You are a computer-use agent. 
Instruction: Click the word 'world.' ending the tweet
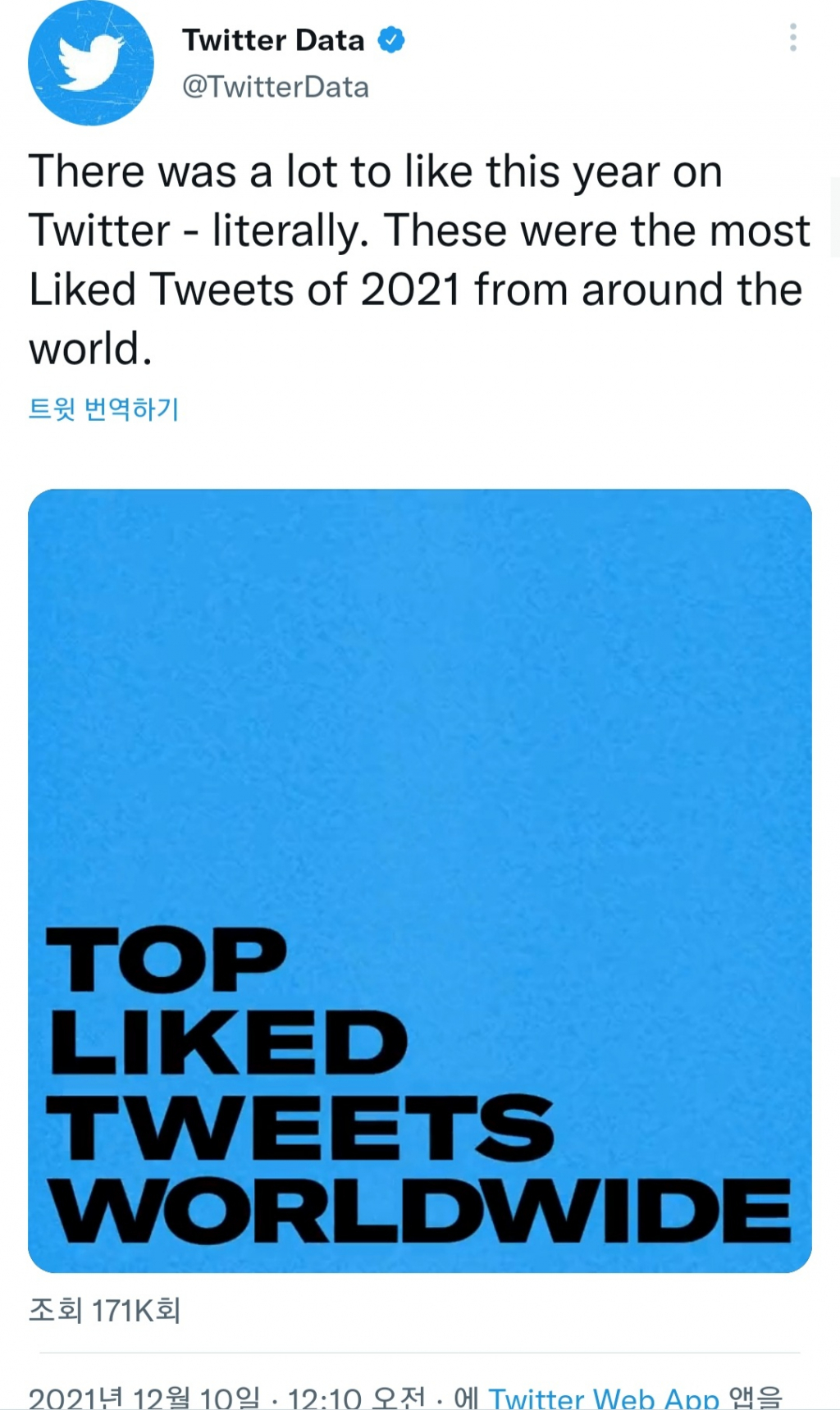coord(90,349)
